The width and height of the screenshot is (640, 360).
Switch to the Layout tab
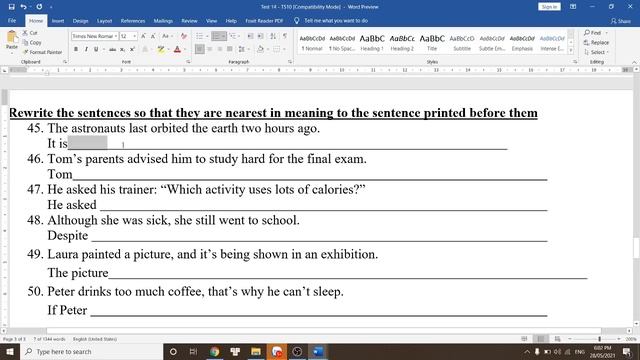(104, 21)
